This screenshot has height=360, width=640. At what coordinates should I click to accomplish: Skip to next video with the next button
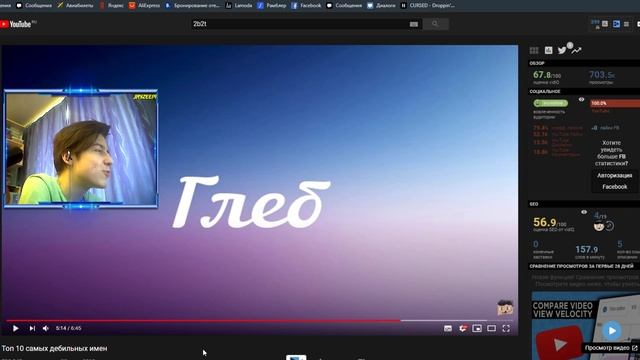click(x=32, y=328)
